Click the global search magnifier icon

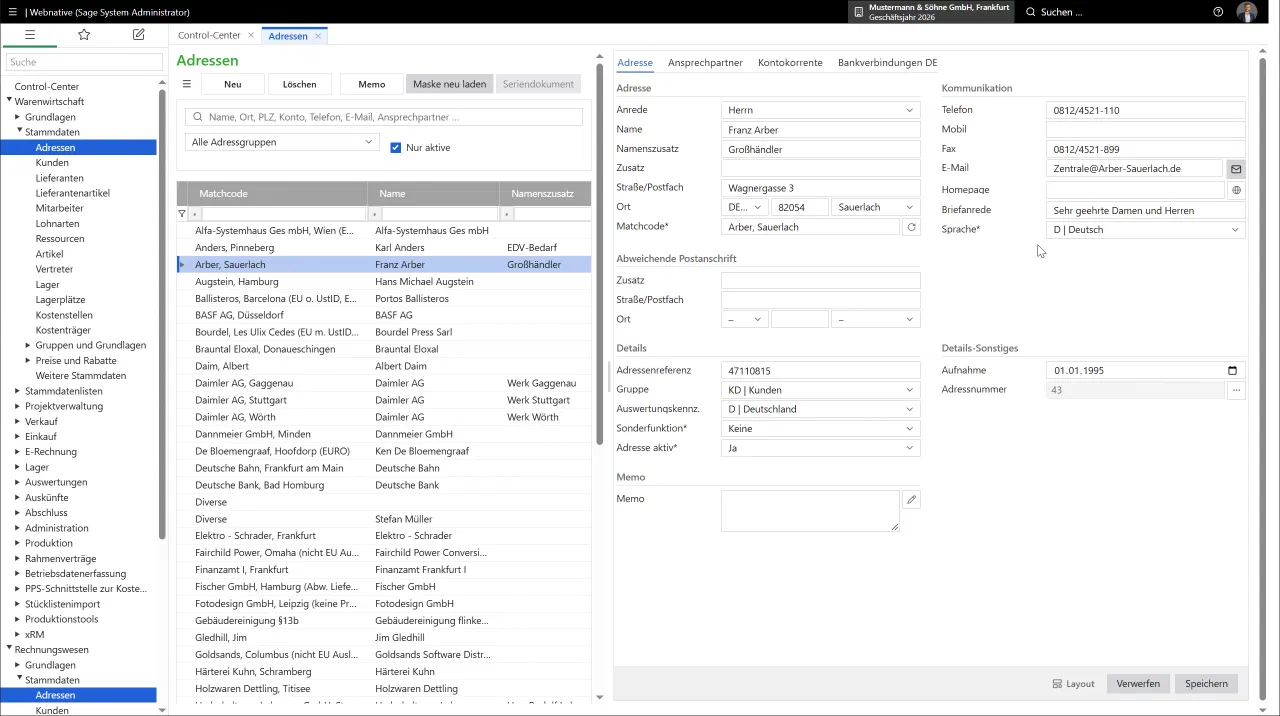(1031, 12)
